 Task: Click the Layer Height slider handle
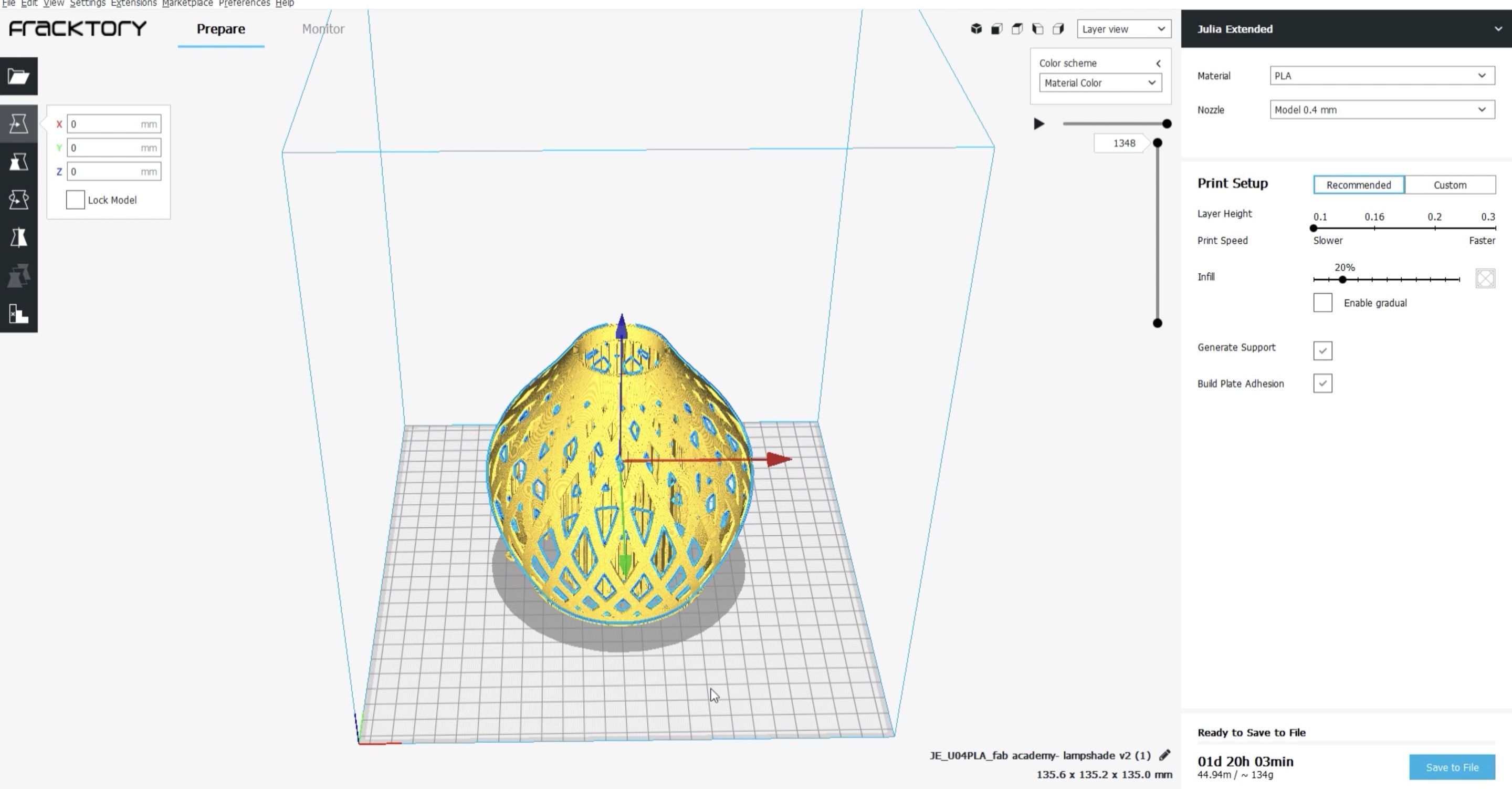1314,228
